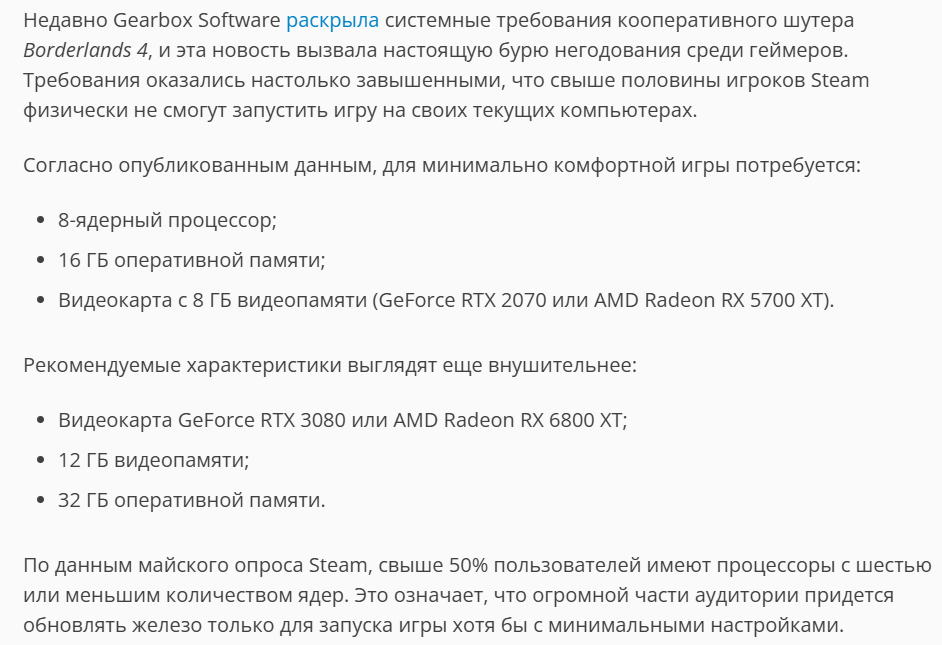942x645 pixels.
Task: Click the "AMD Radeon RX 6800 XT" text
Action: (507, 420)
